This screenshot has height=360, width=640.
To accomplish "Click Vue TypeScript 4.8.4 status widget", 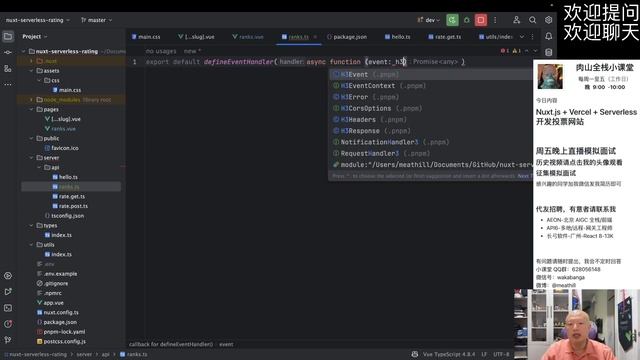I will click(x=449, y=354).
